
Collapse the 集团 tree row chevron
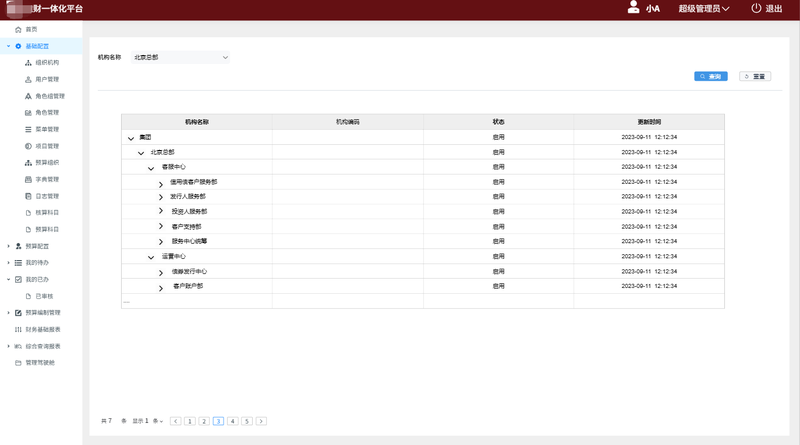click(x=131, y=138)
